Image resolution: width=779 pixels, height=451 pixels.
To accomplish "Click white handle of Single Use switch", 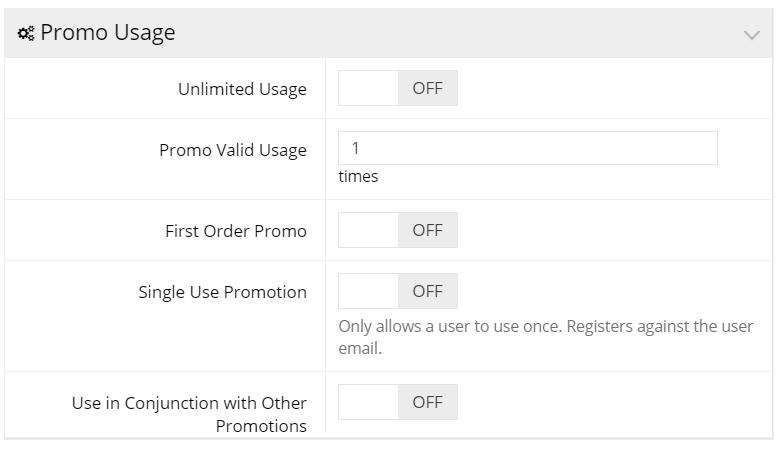I will (x=368, y=291).
